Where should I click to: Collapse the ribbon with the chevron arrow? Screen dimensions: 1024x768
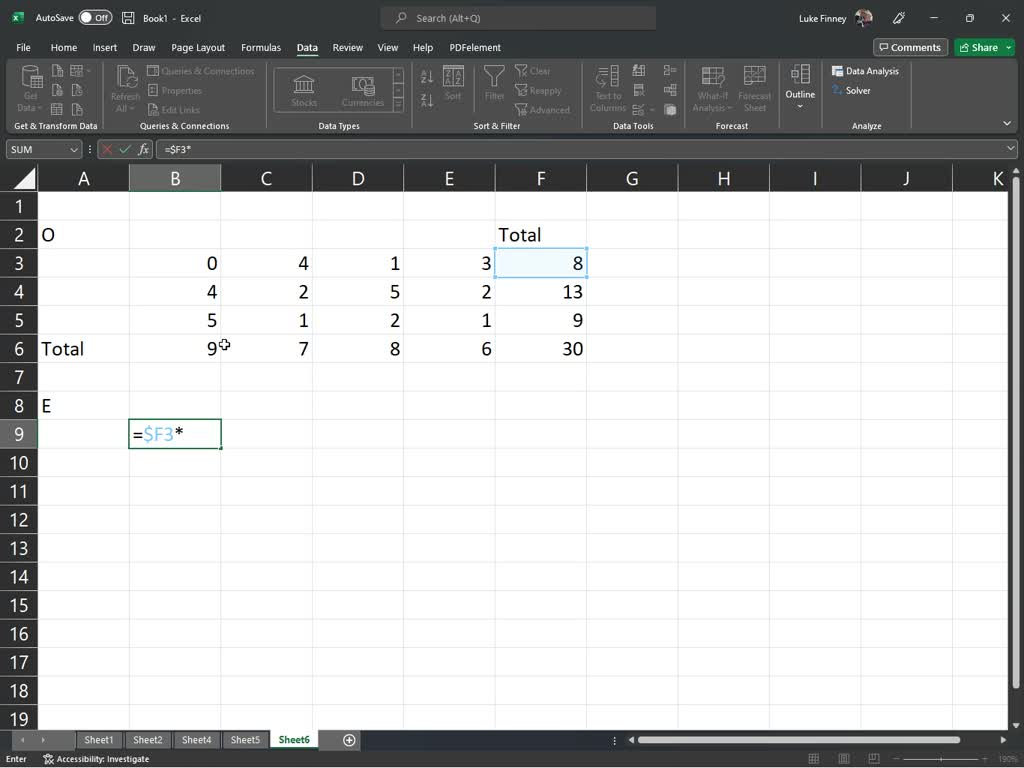pos(1007,124)
